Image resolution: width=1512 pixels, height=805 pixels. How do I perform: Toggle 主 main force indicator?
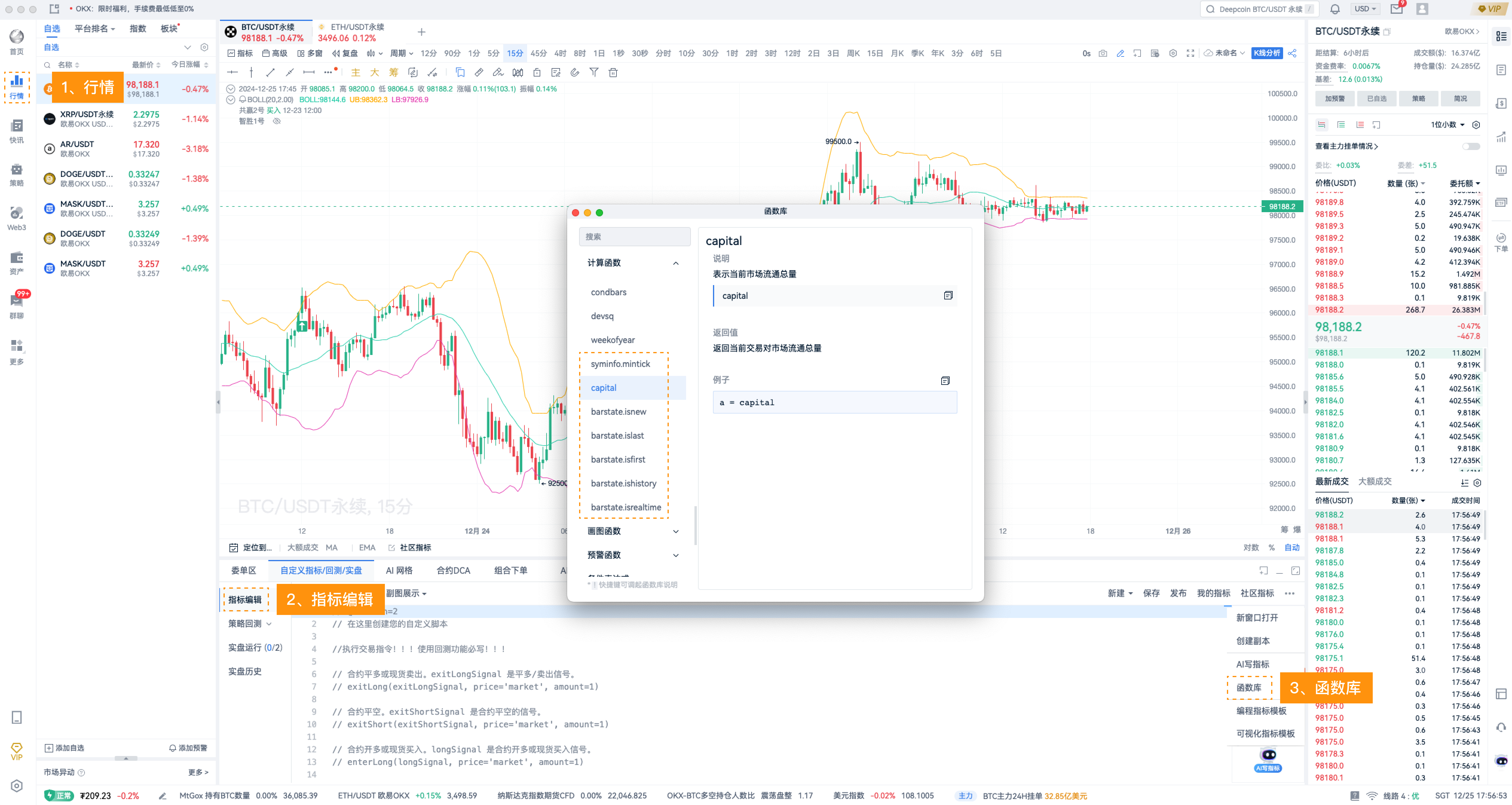tap(355, 72)
